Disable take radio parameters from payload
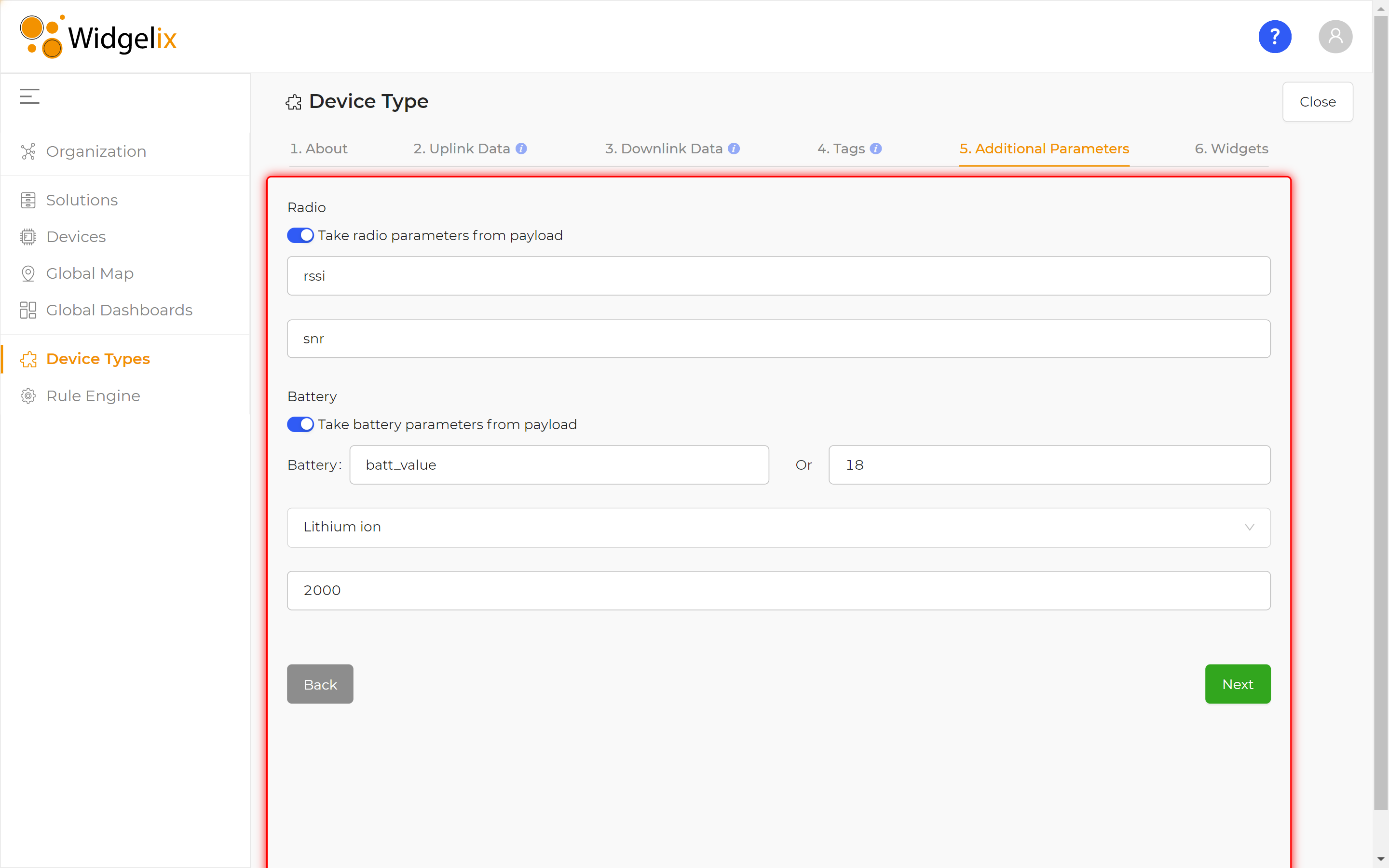 (300, 235)
